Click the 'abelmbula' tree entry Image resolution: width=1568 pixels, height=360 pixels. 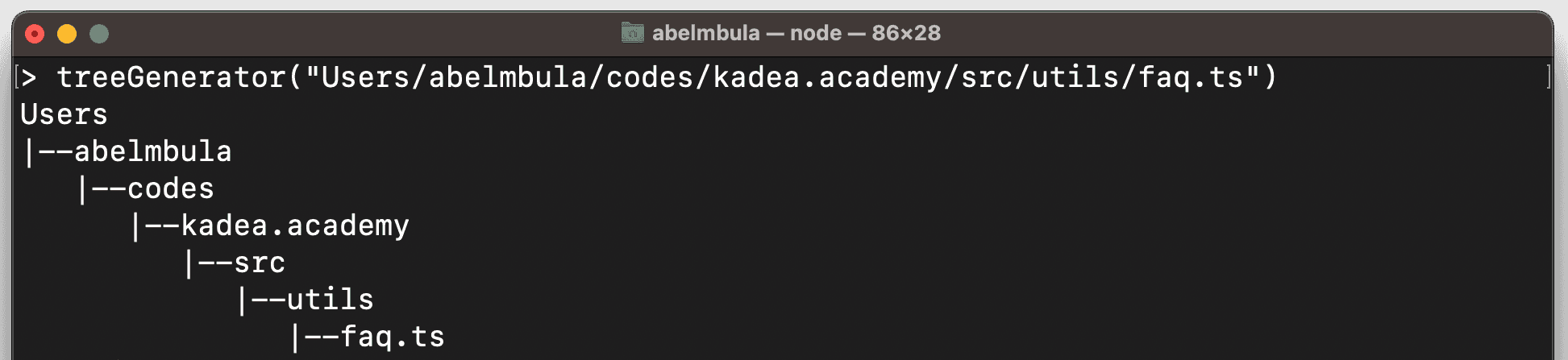click(153, 151)
